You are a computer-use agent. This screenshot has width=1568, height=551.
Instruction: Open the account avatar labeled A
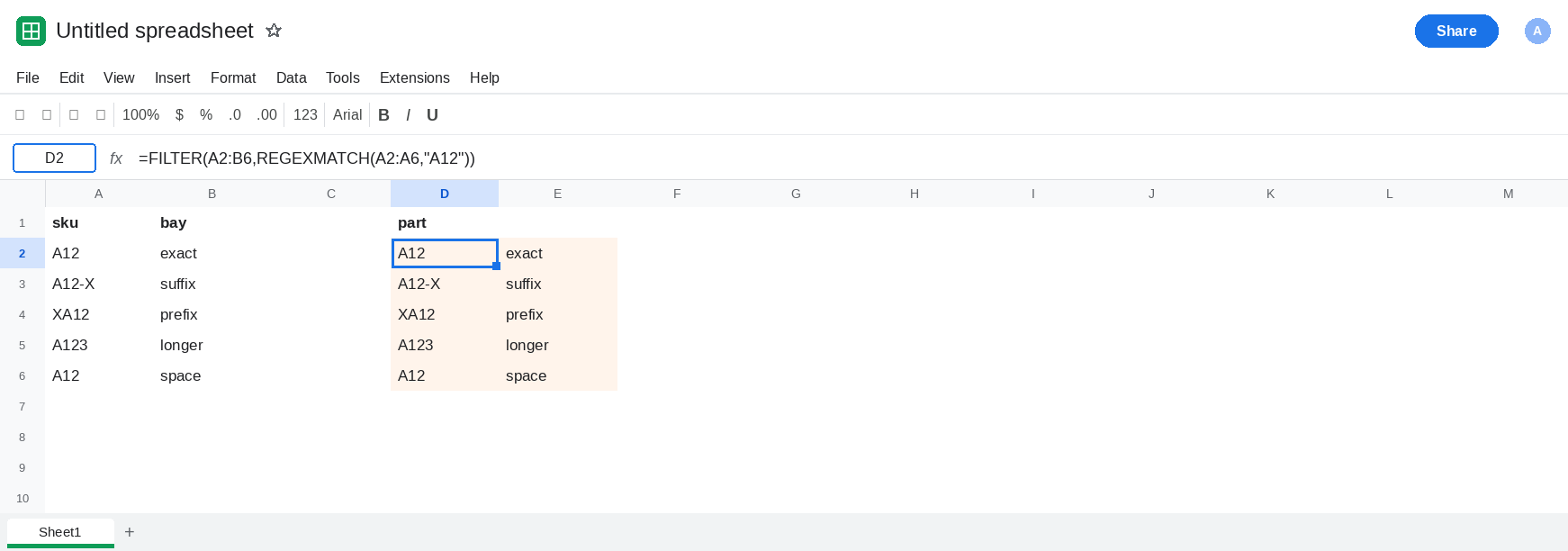1537,31
